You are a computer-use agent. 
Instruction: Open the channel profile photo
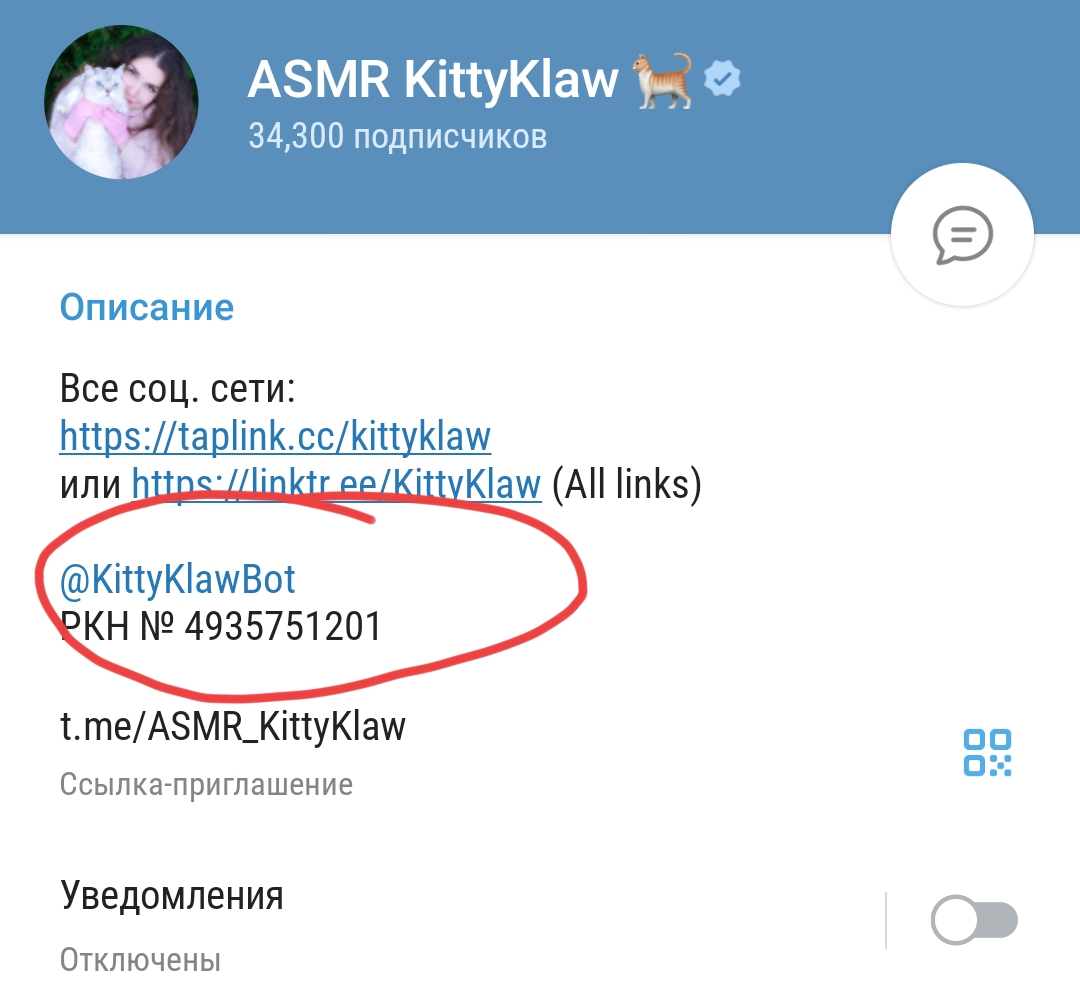point(121,102)
